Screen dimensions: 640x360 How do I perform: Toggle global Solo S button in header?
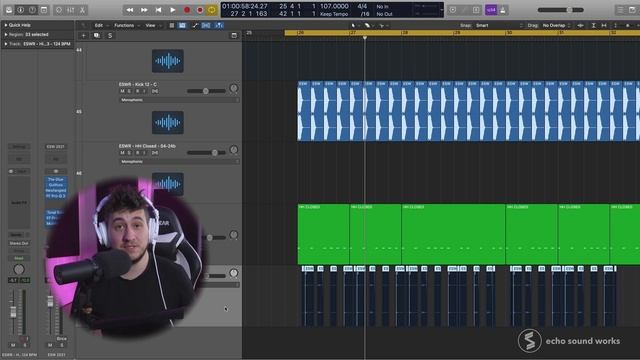[110, 36]
